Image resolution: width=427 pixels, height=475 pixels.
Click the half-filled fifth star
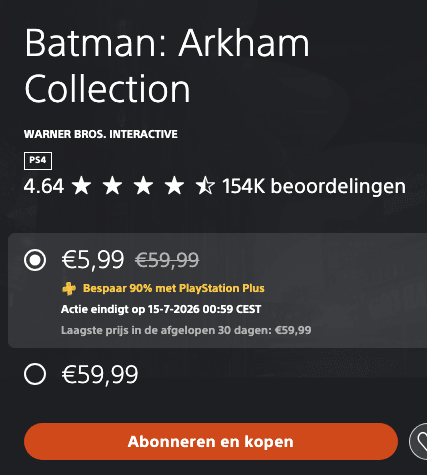click(x=205, y=186)
